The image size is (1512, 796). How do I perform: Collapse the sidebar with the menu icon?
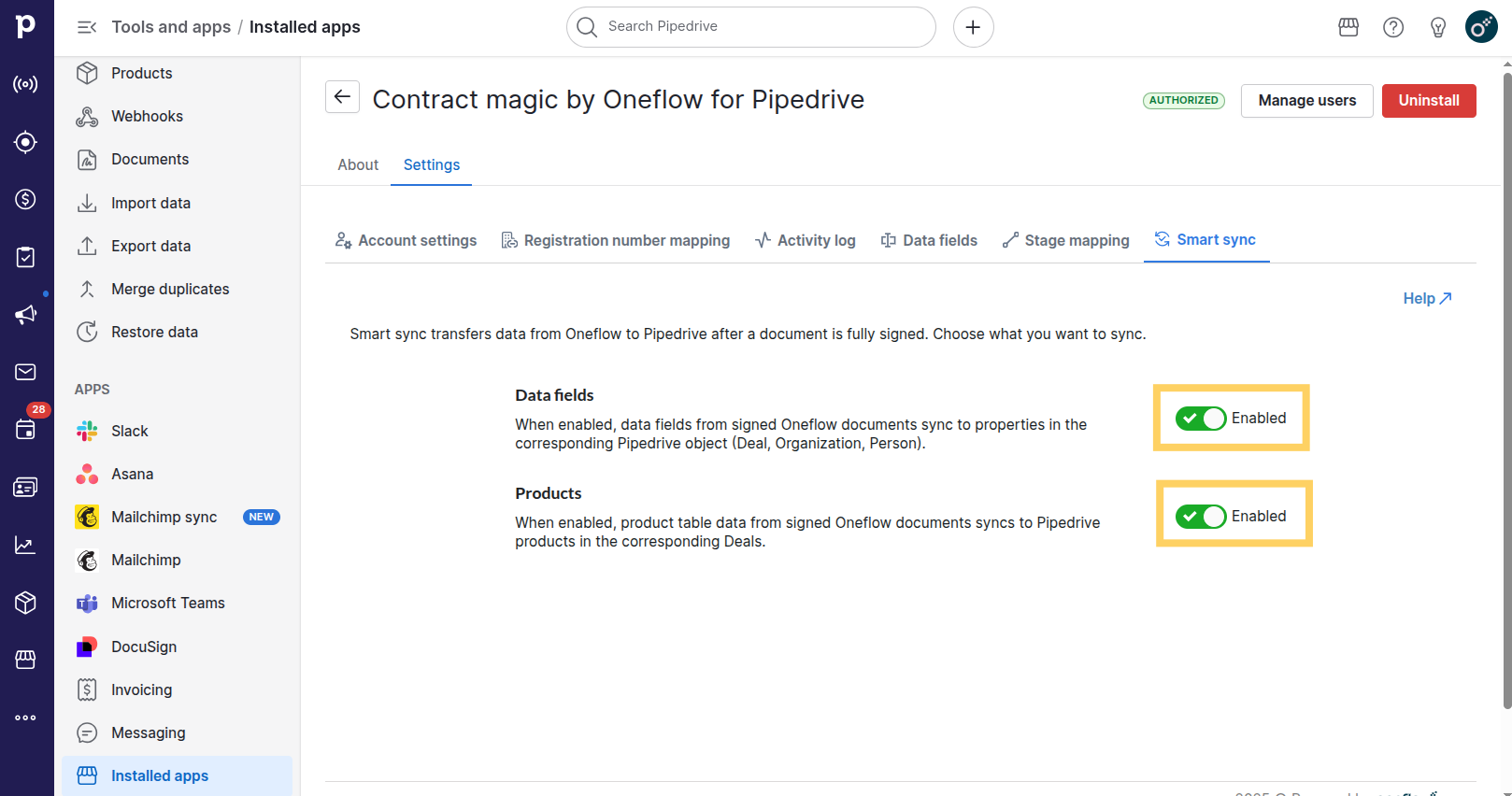(87, 27)
